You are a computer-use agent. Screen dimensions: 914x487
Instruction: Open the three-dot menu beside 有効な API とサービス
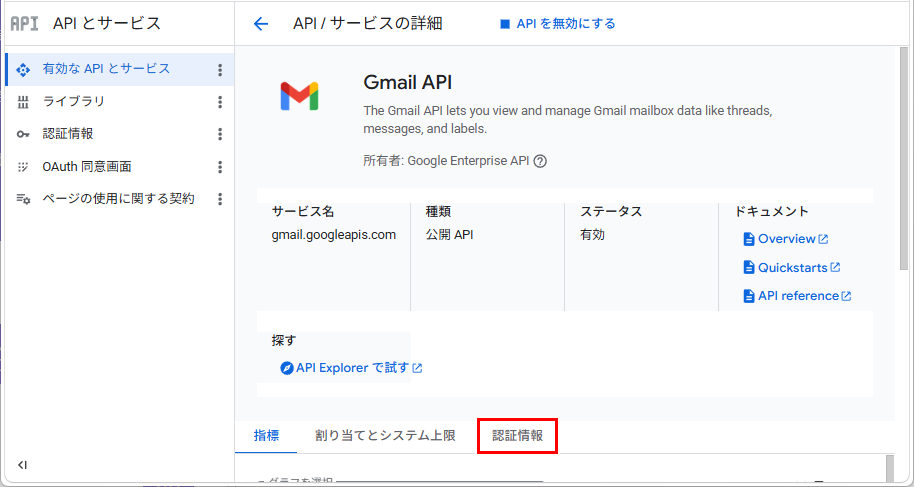[x=220, y=70]
